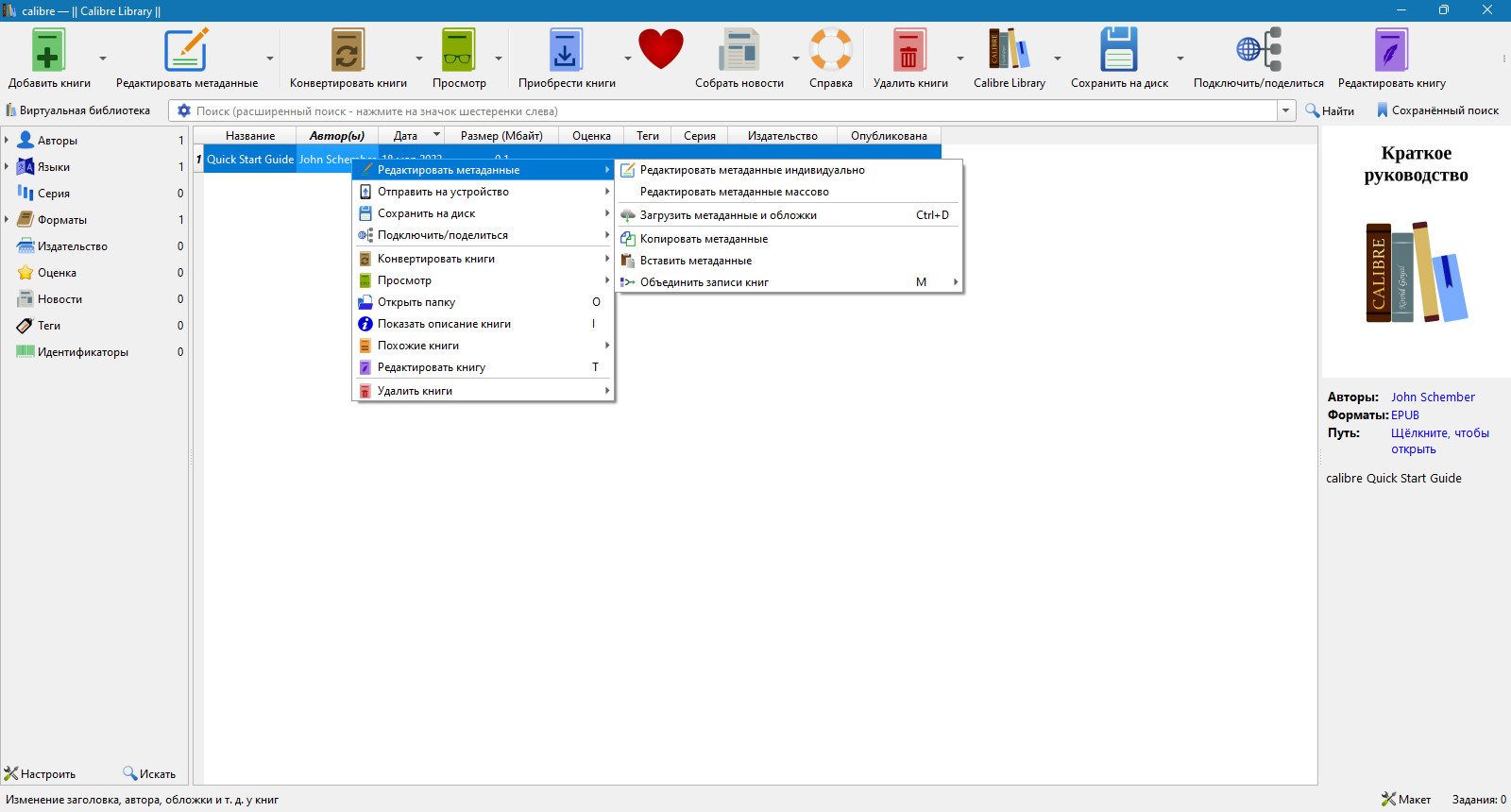Click the purple Edit book icon
The image size is (1511, 812).
coord(1391,50)
